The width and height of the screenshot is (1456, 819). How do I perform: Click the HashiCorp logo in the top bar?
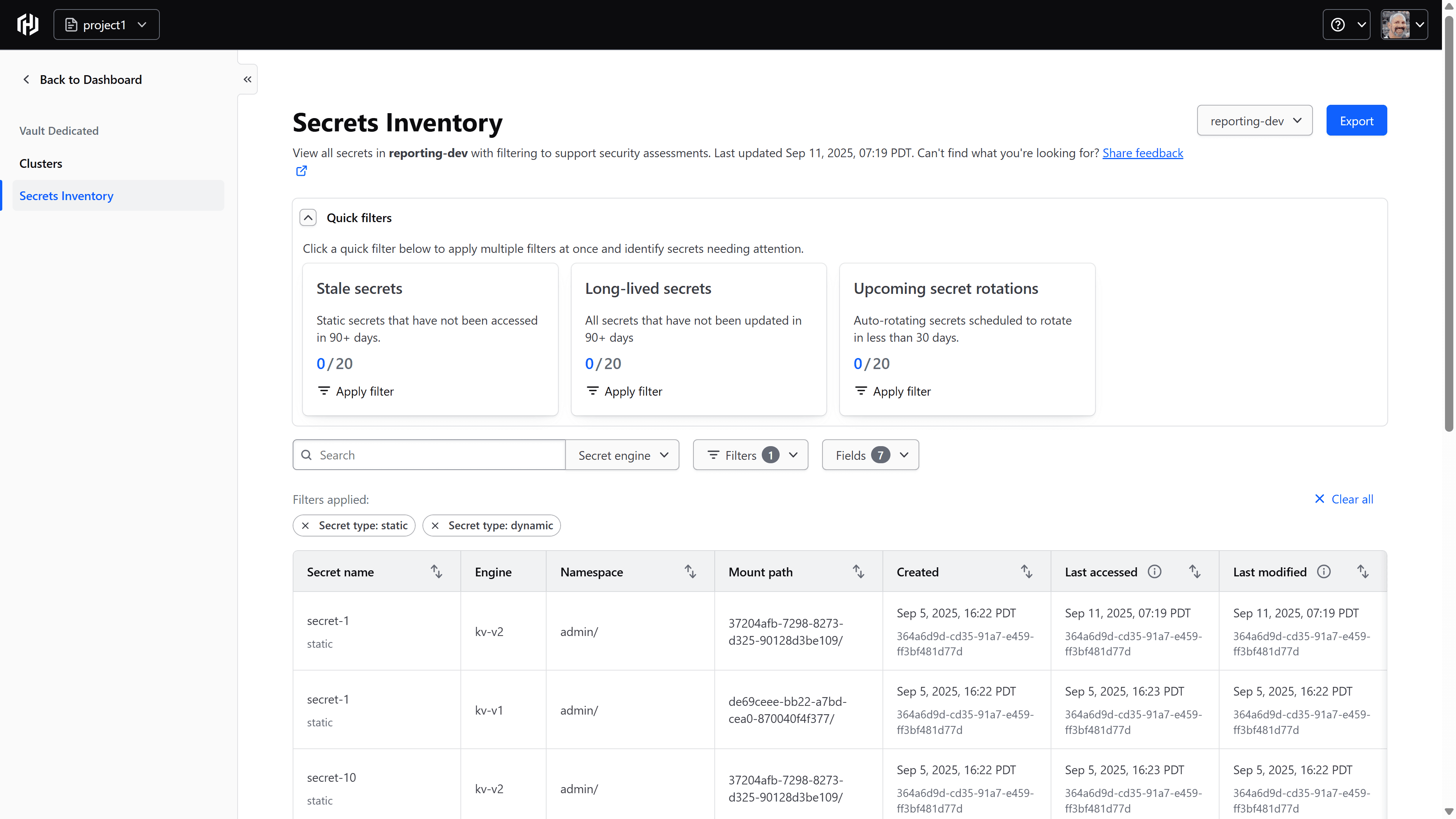(27, 24)
